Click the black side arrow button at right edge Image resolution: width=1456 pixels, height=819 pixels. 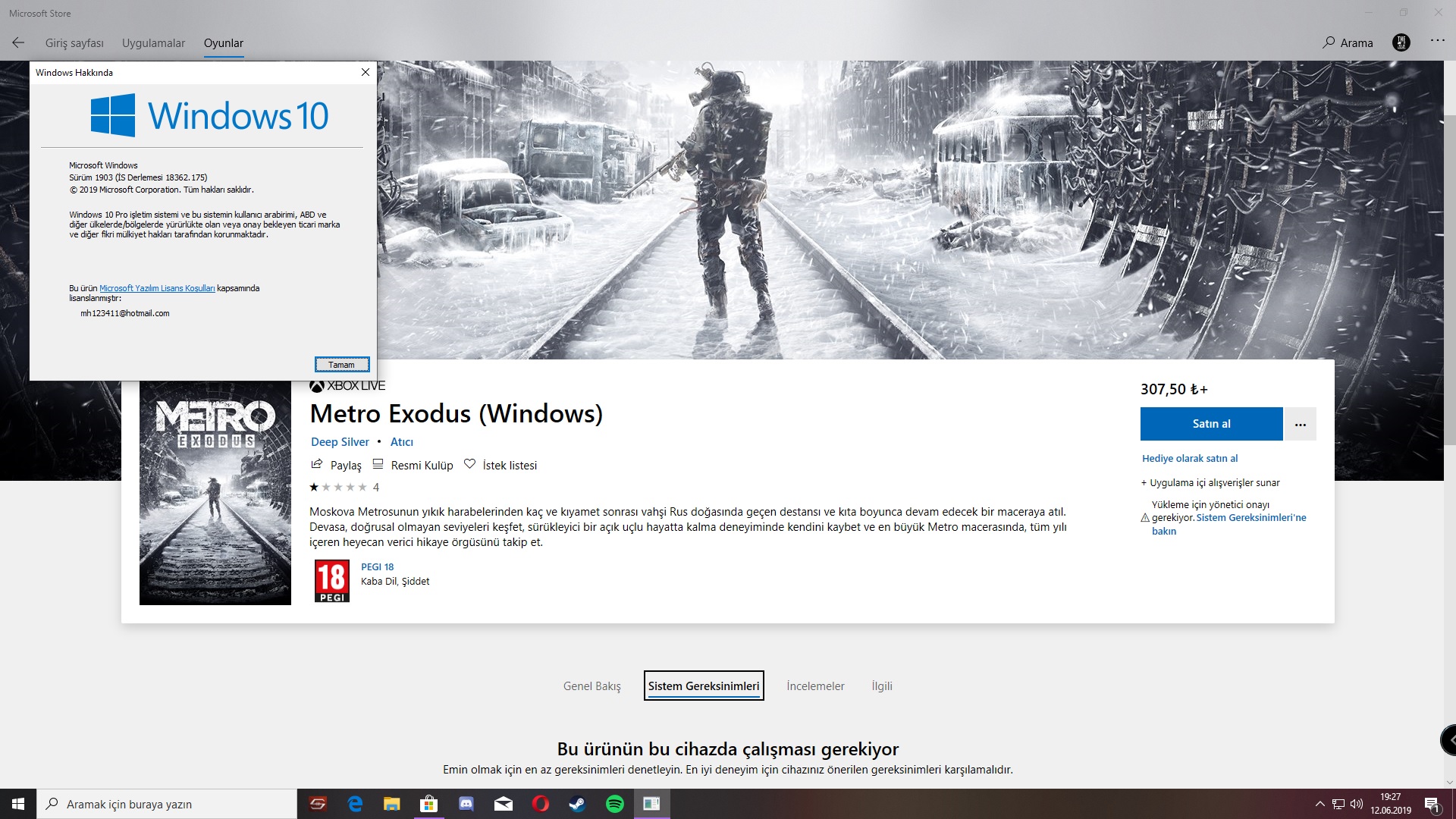pos(1448,740)
